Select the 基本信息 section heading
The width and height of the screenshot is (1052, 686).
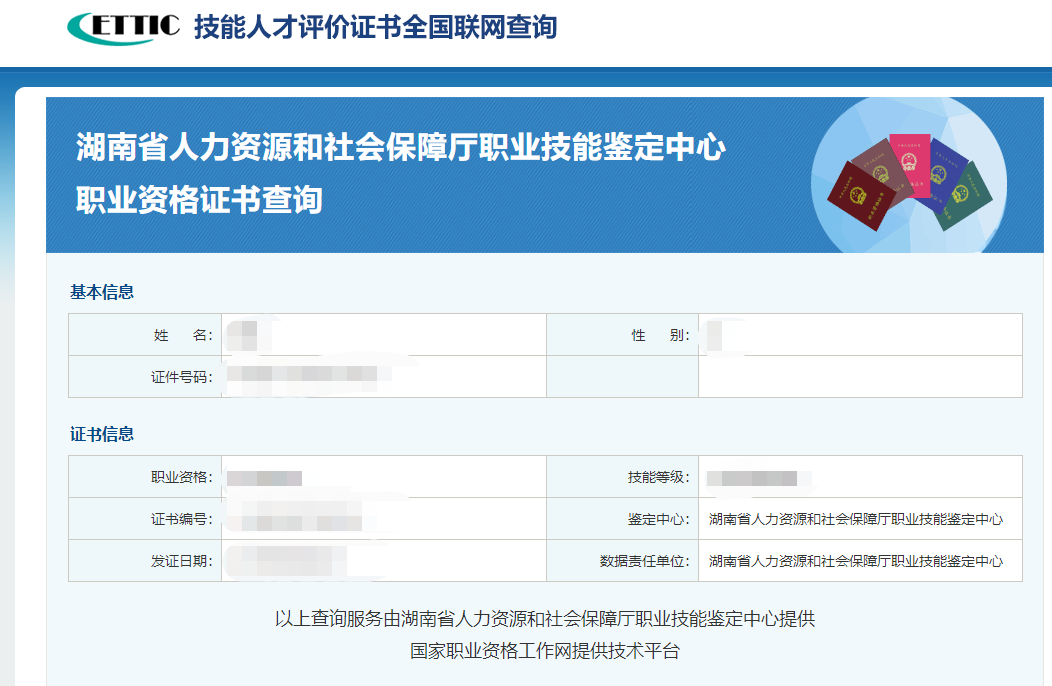(x=102, y=292)
